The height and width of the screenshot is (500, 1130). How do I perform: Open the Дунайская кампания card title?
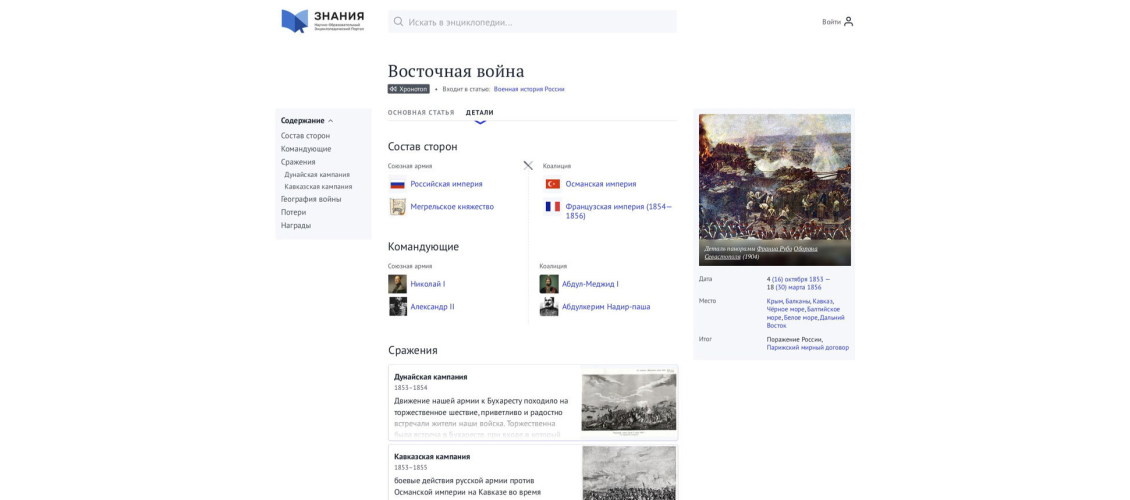click(430, 377)
